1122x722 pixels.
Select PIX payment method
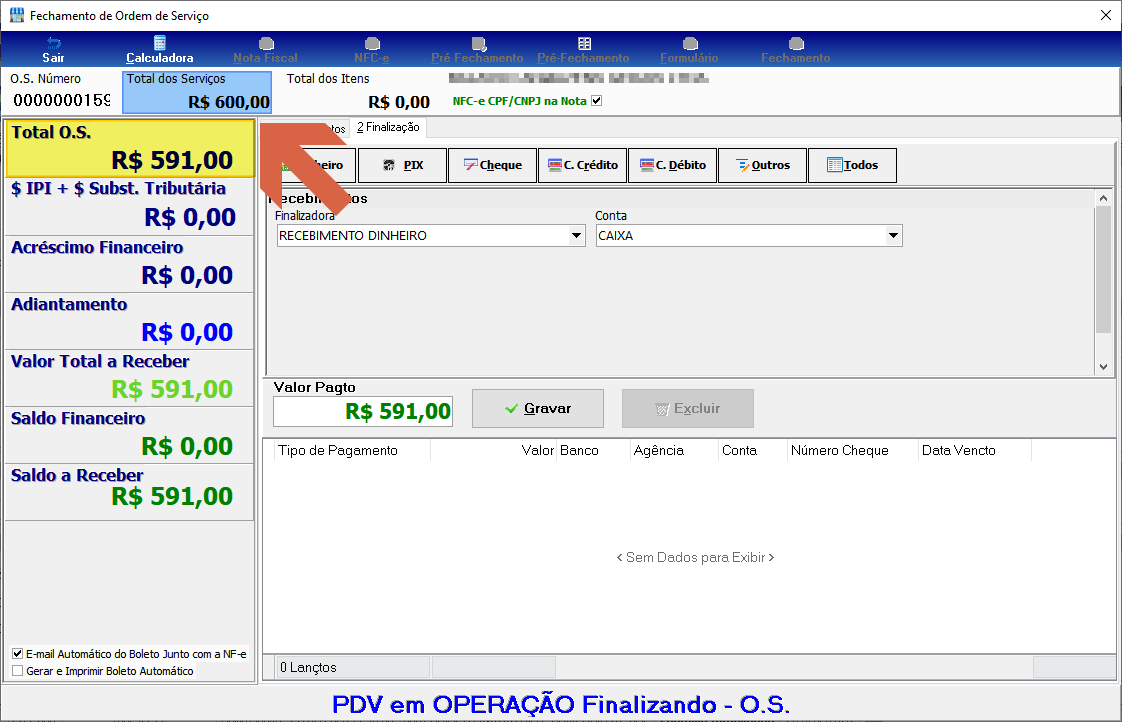[x=403, y=165]
